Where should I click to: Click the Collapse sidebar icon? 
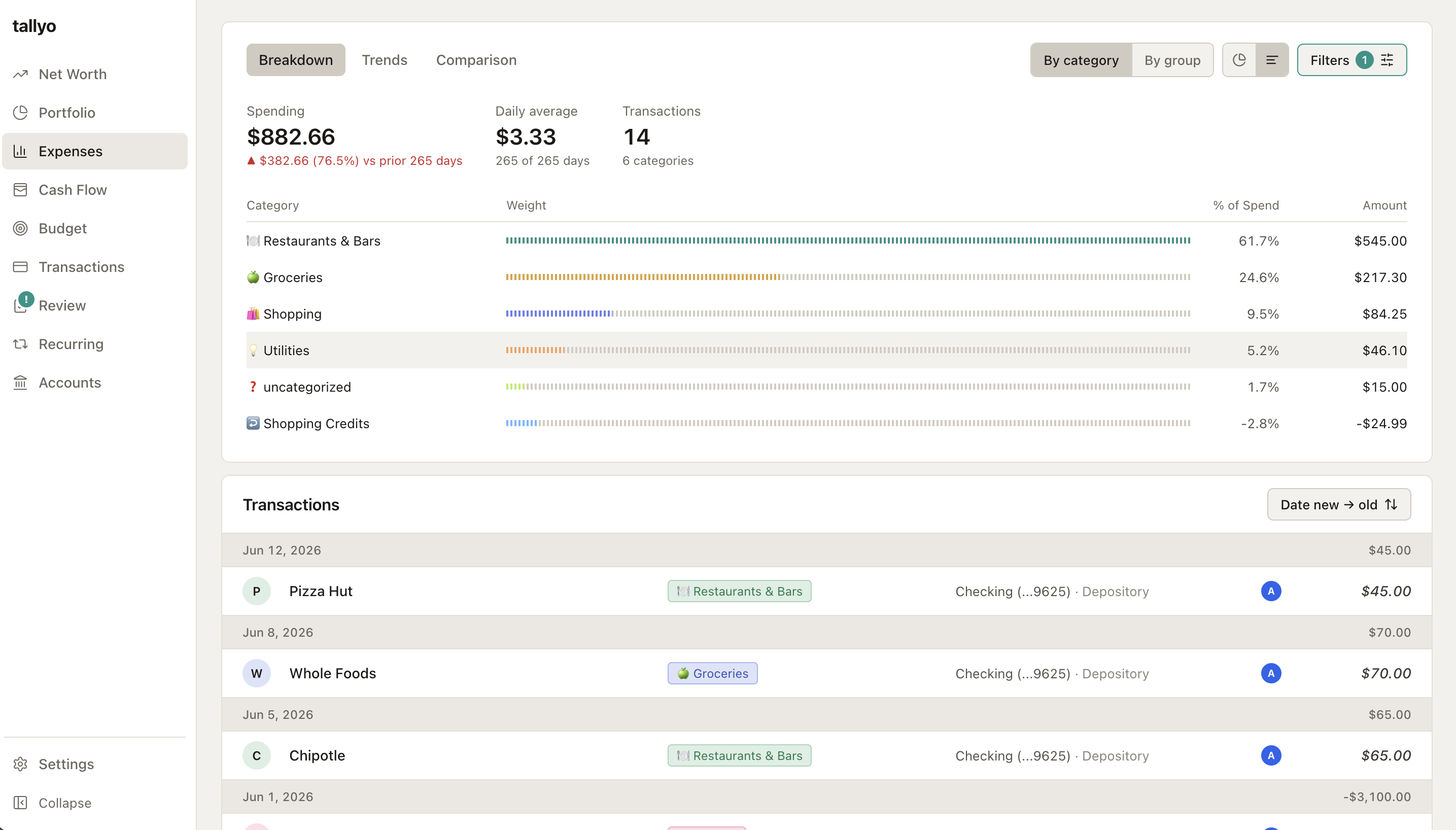tap(20, 803)
